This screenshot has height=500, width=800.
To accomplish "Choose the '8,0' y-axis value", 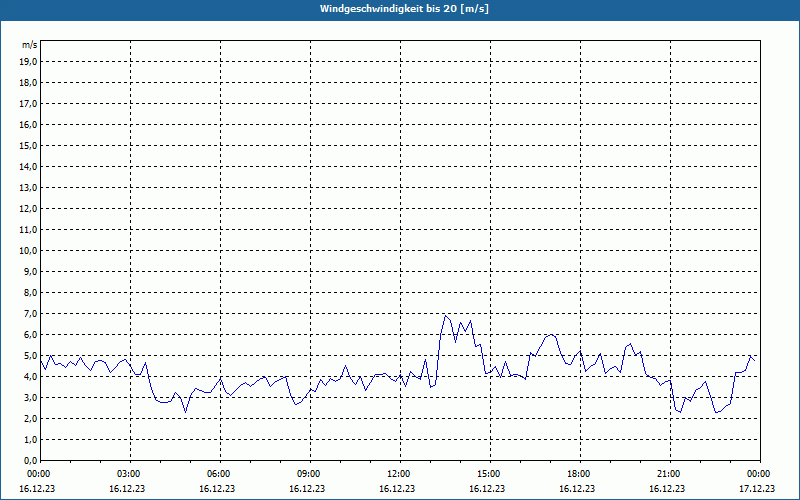I will (x=31, y=292).
